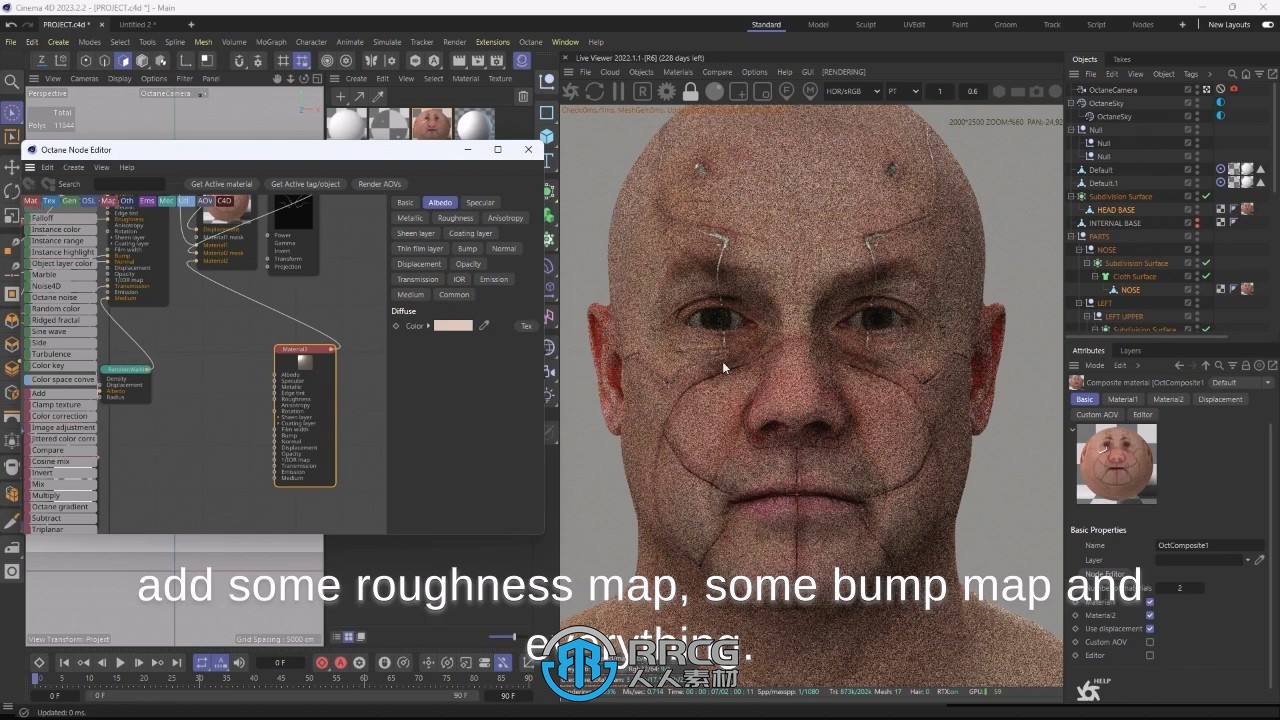
Task: Enable render region tool in Live Viewer
Action: pyautogui.click(x=738, y=91)
